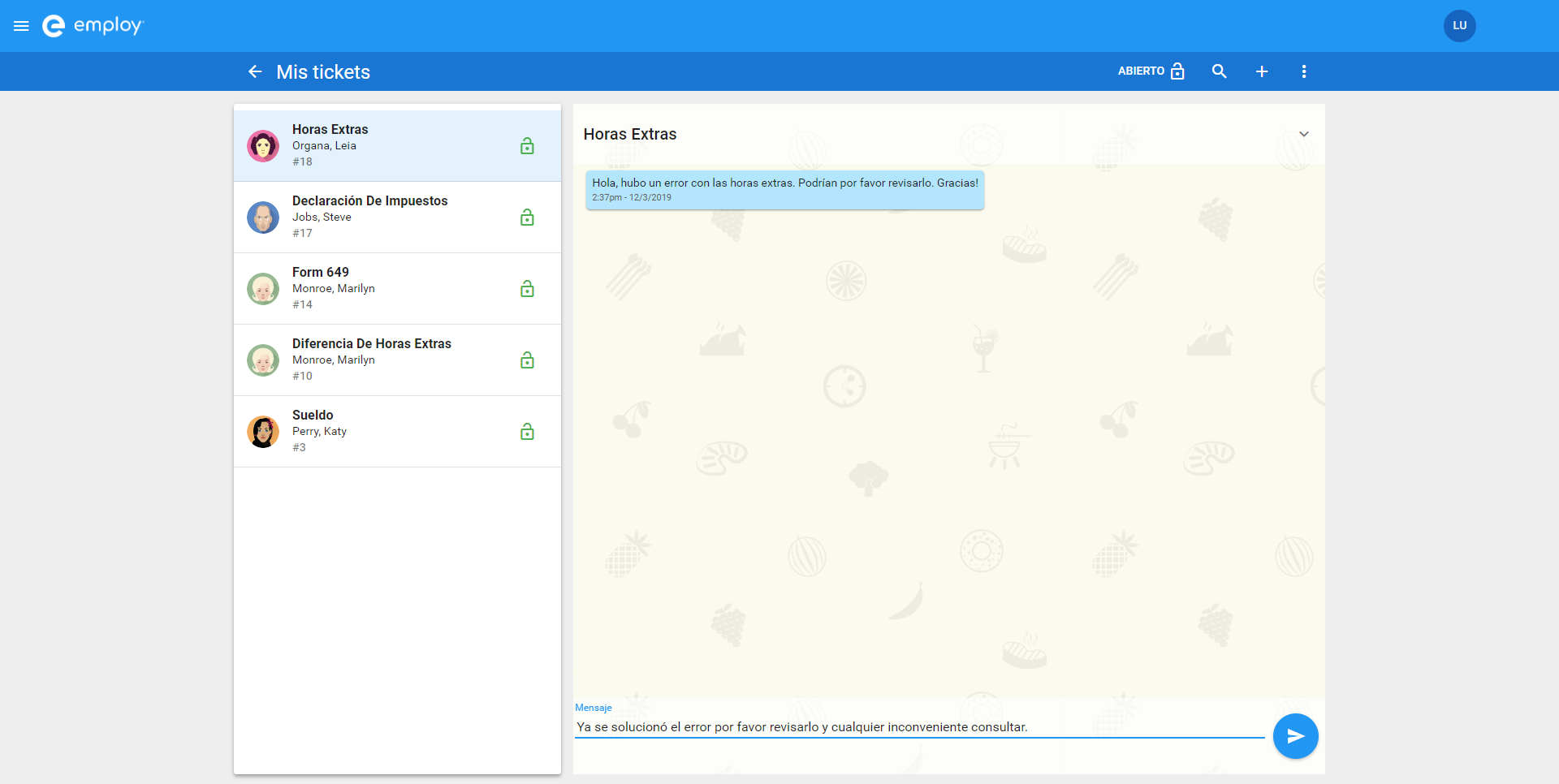
Task: Open ticket search with the magnifier icon
Action: (x=1219, y=71)
